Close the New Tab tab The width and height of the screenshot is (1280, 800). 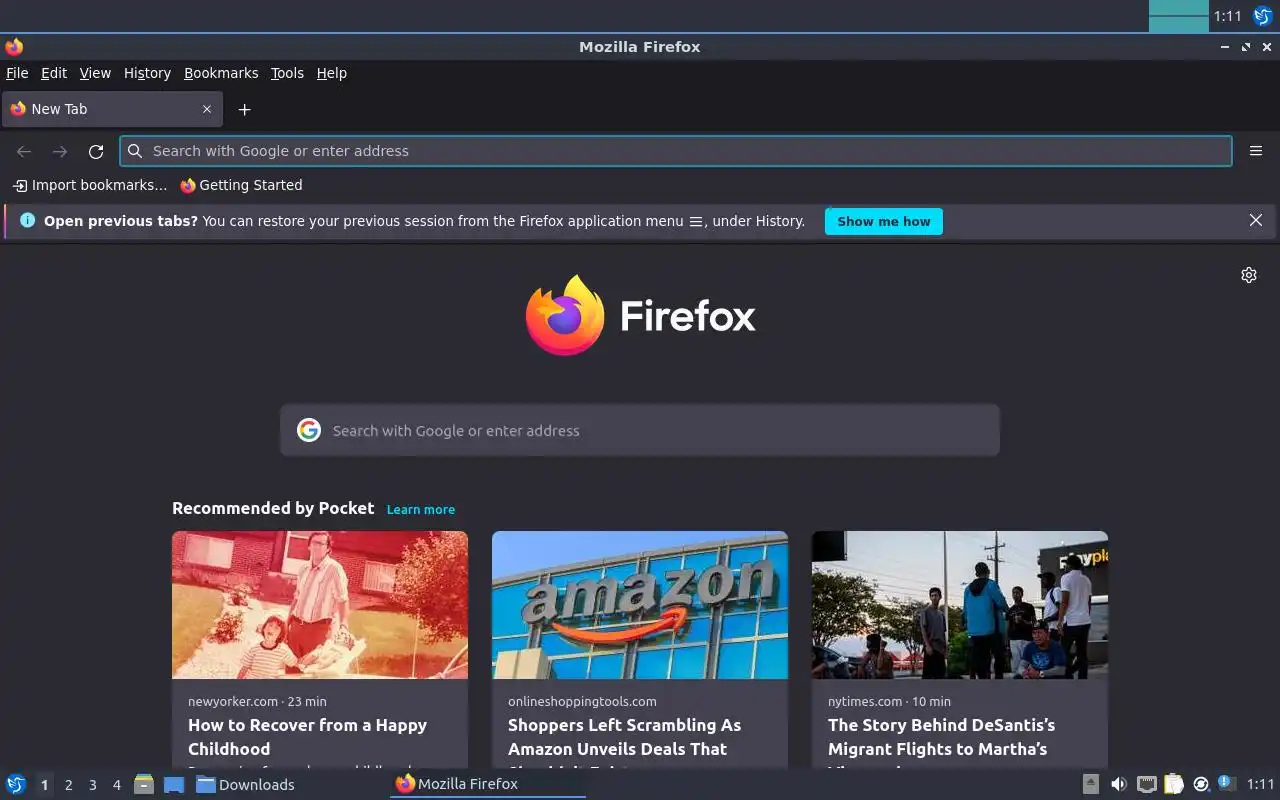coord(207,109)
